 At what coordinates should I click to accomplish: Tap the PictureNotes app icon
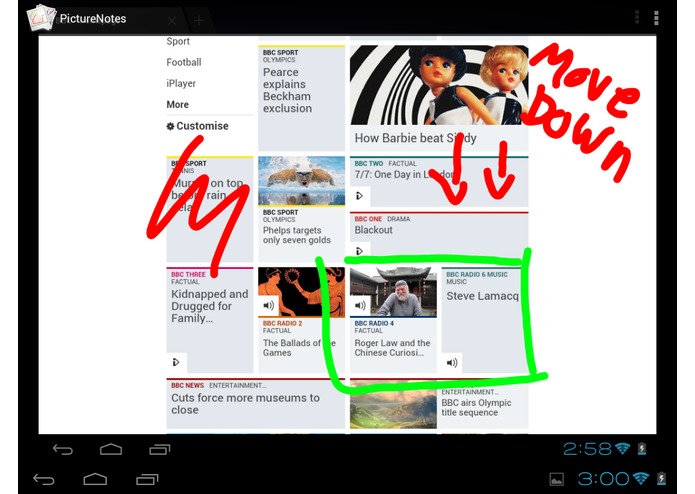[x=41, y=18]
